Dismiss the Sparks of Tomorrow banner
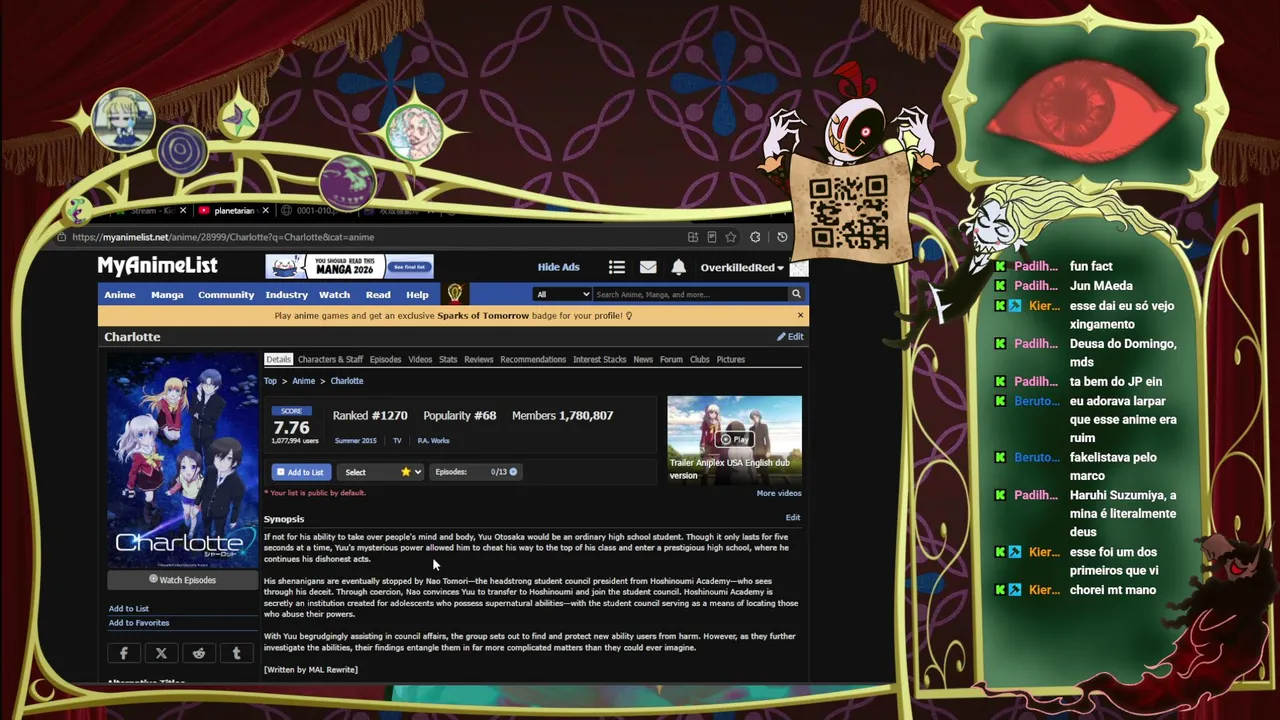The height and width of the screenshot is (720, 1280). (800, 315)
